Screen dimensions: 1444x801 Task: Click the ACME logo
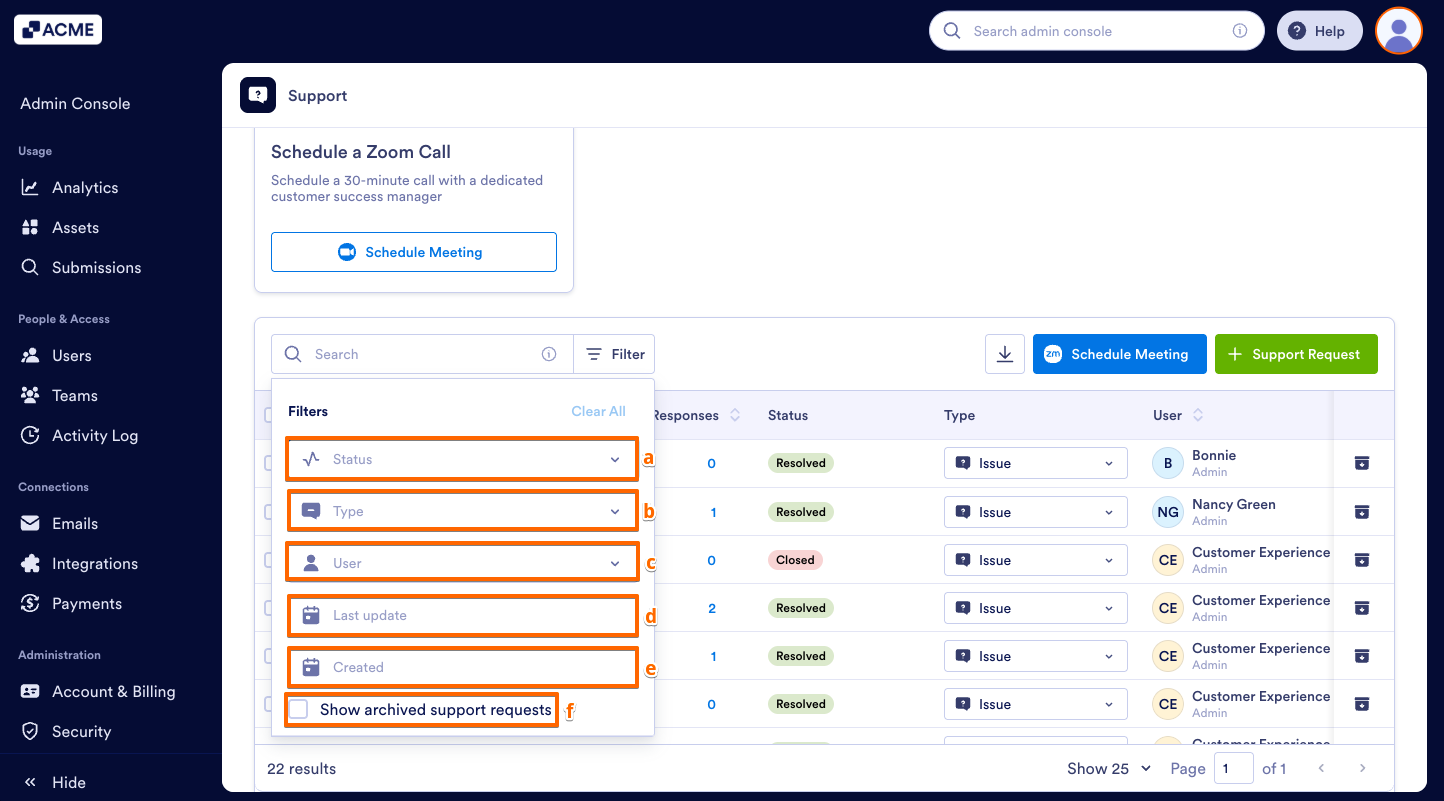58,30
